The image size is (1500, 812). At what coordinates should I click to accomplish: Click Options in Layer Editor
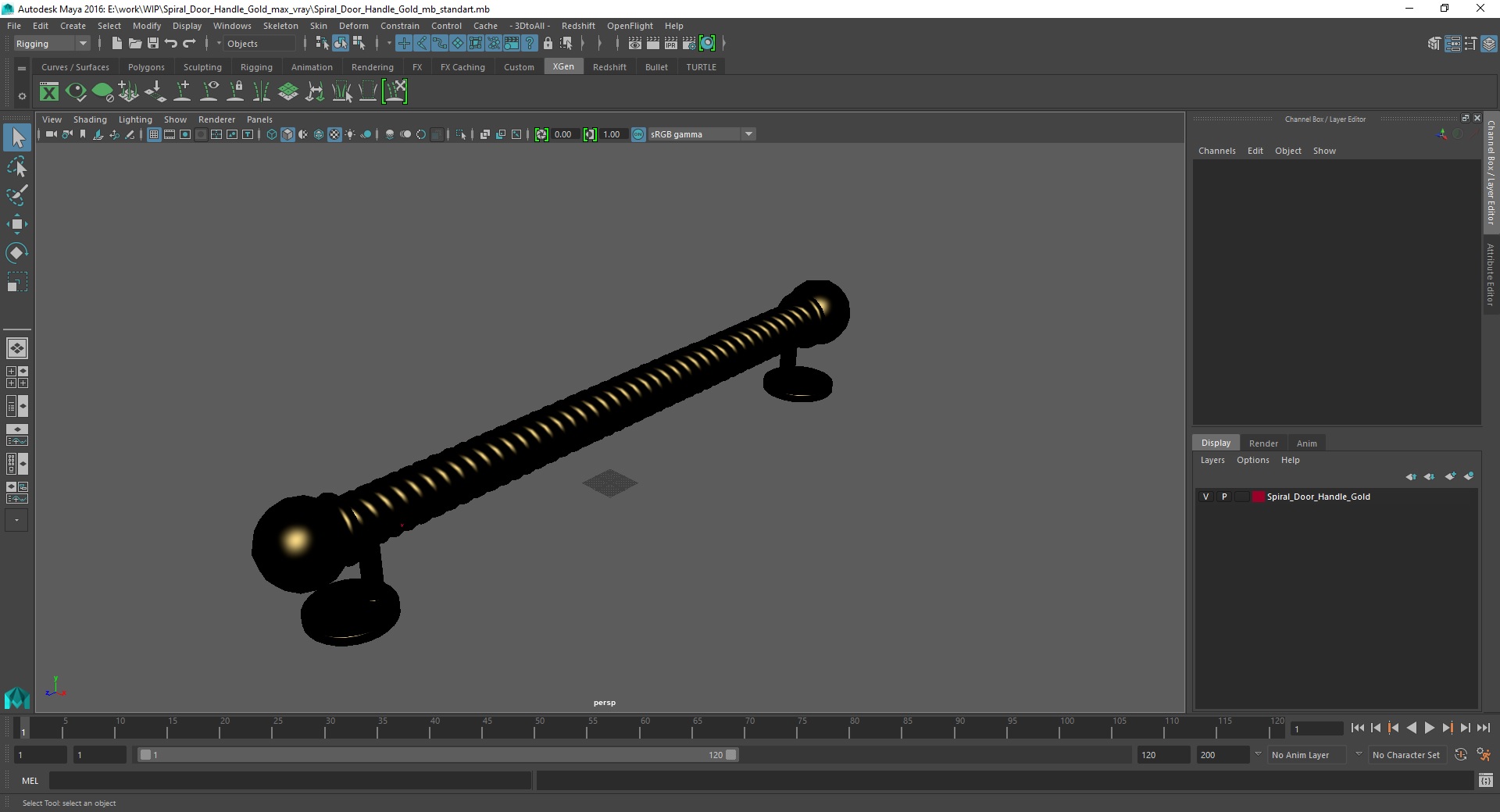pyautogui.click(x=1252, y=460)
